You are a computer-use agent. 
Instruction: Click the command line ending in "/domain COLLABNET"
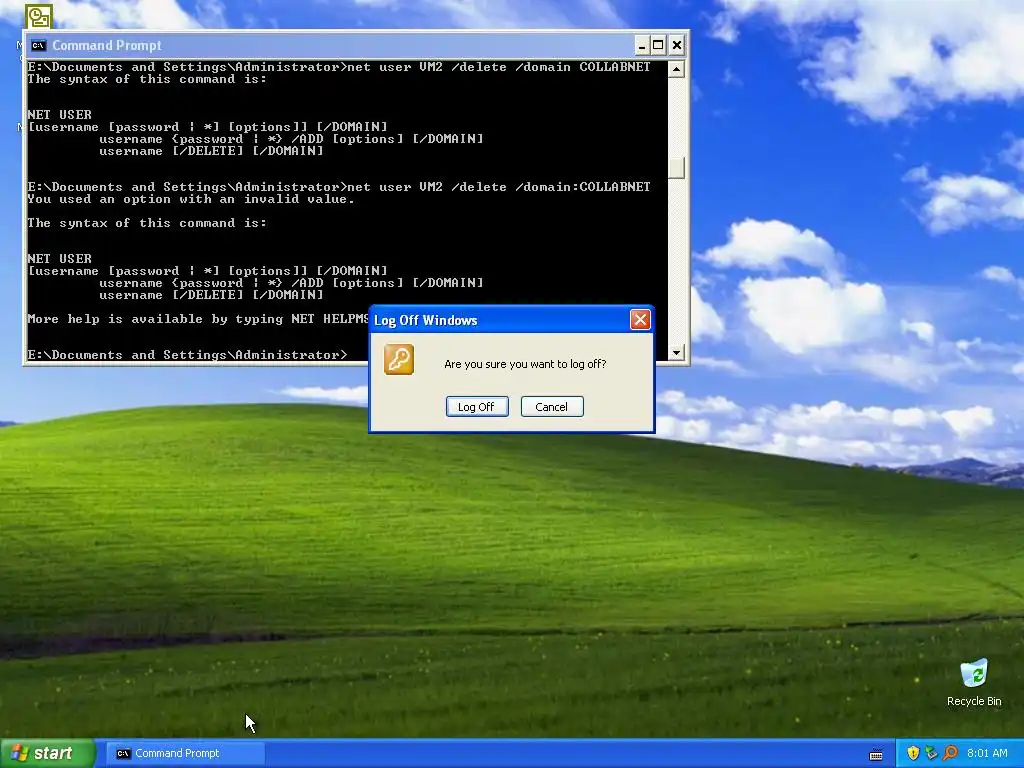[x=339, y=67]
